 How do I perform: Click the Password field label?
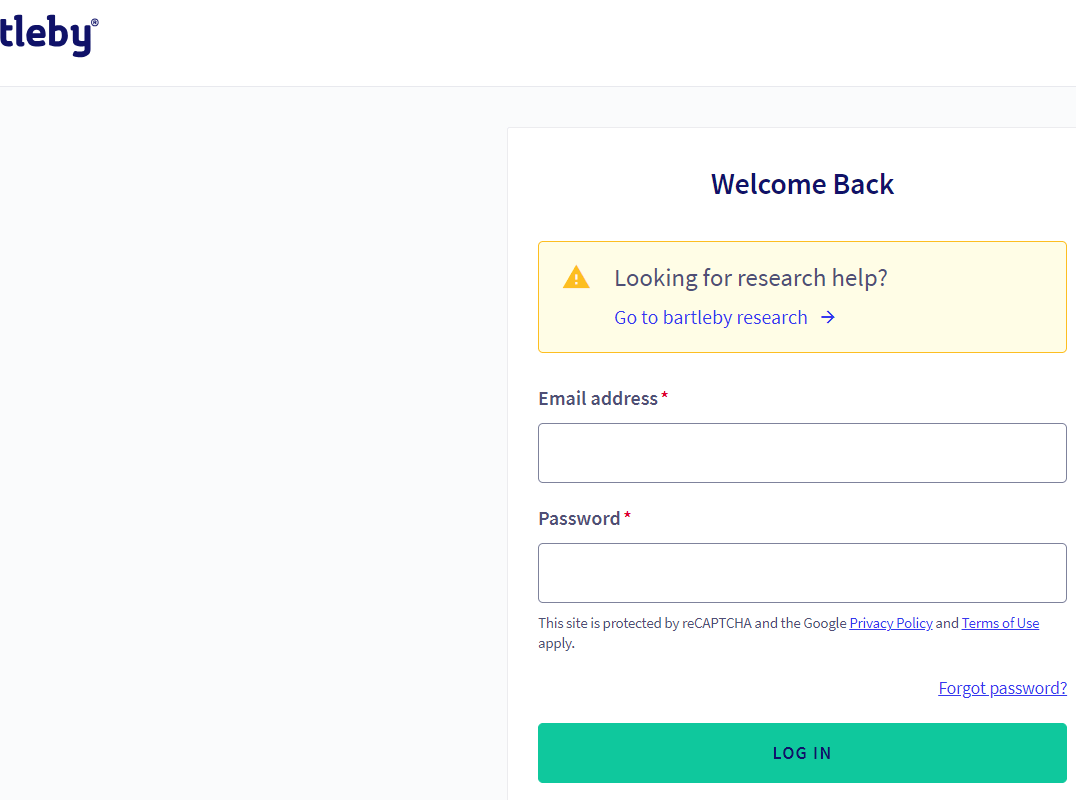pos(579,519)
